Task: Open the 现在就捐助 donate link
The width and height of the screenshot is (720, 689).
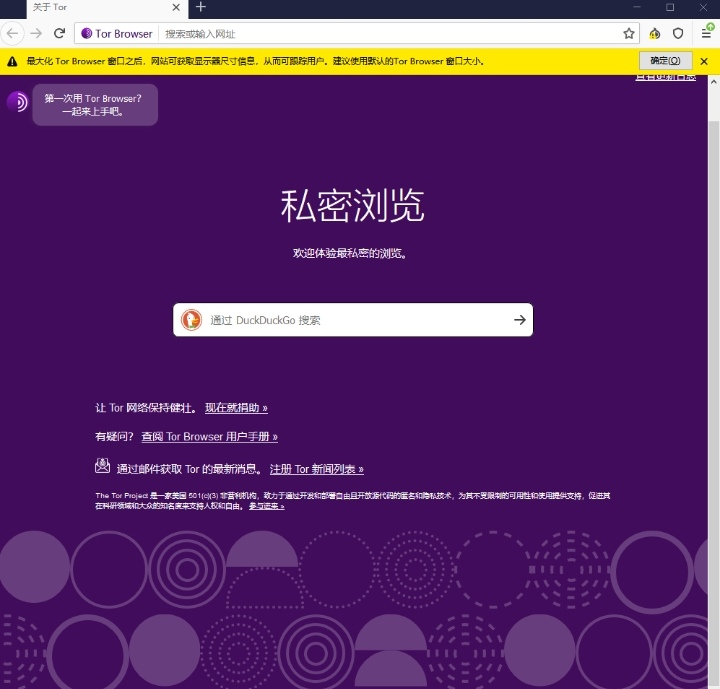Action: coord(236,408)
